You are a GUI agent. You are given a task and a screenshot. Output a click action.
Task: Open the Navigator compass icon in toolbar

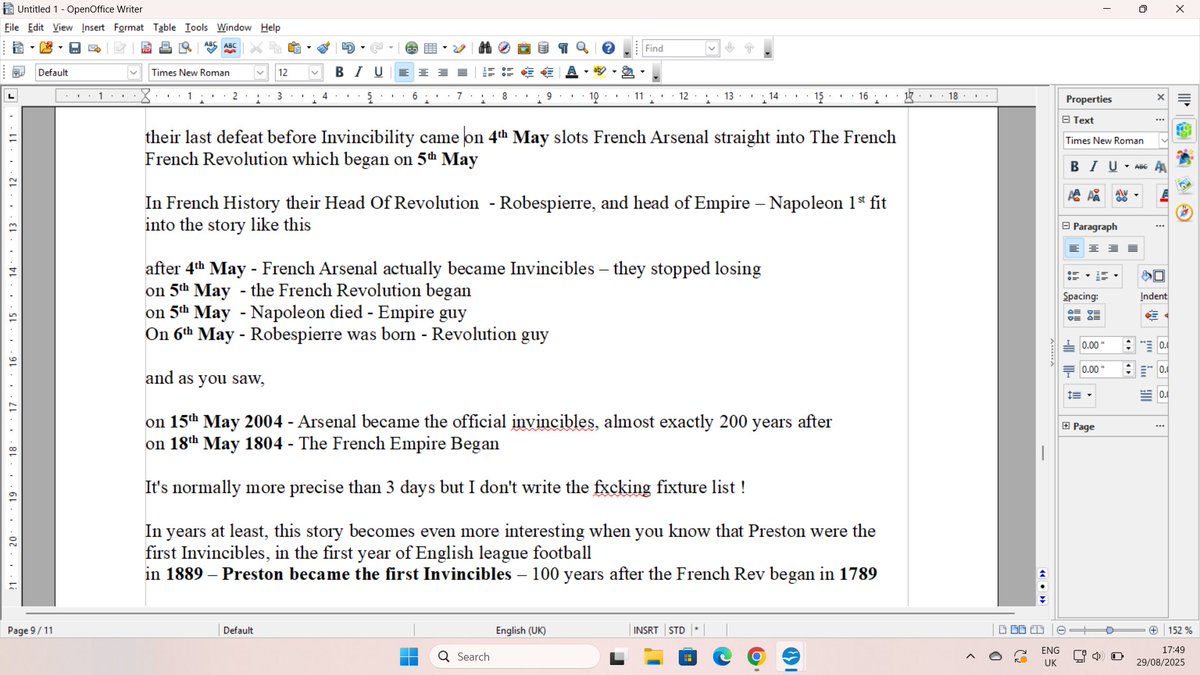click(504, 48)
